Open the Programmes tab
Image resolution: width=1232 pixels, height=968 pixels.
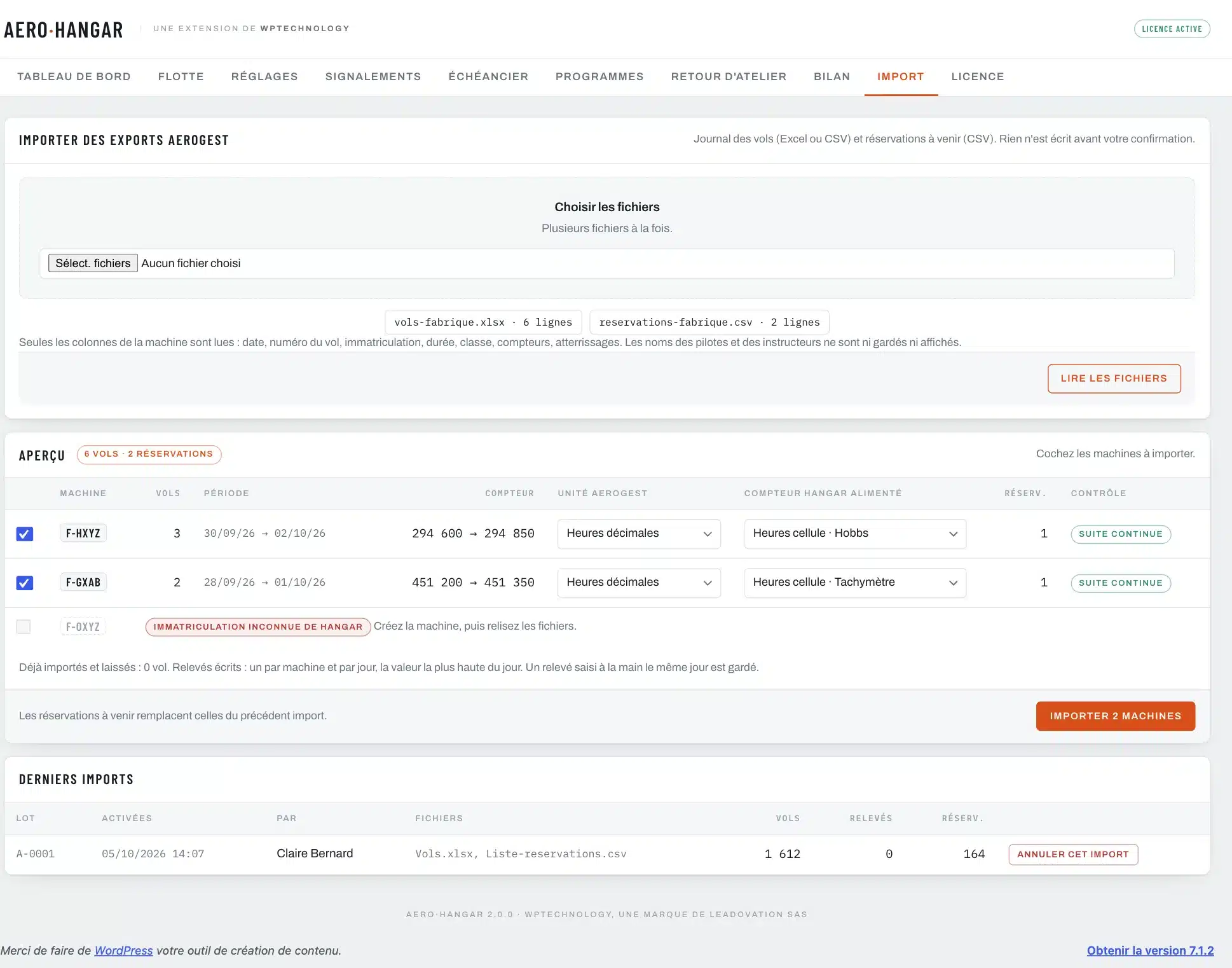(x=599, y=76)
